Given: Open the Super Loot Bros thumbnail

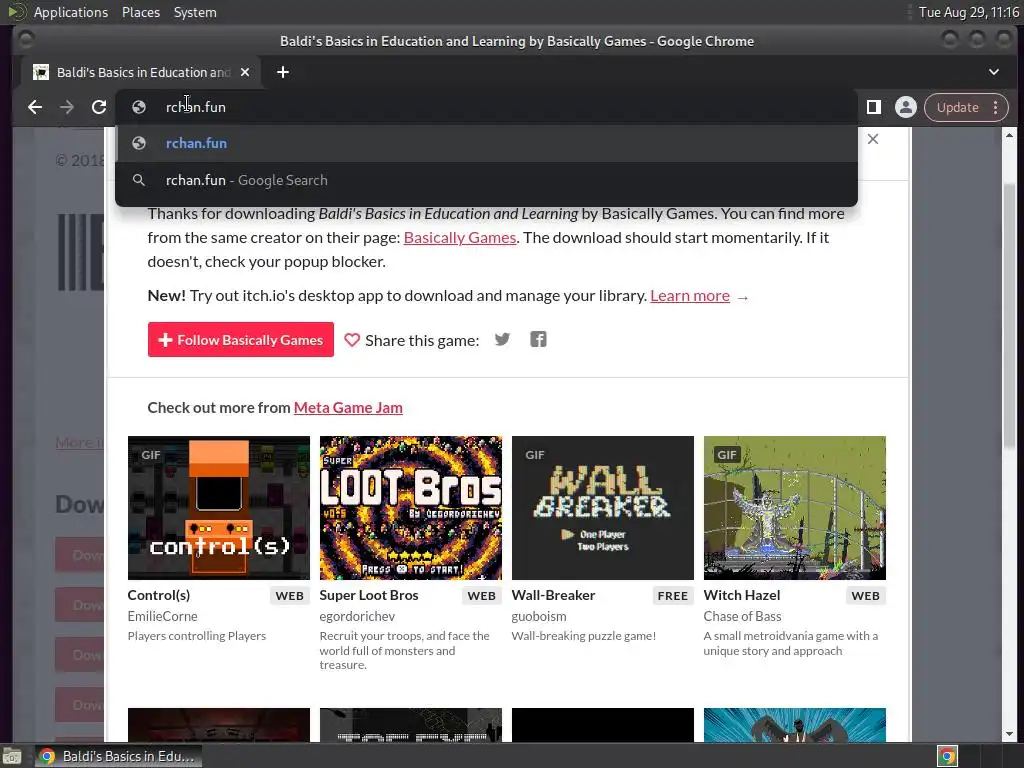Looking at the screenshot, I should tap(411, 507).
